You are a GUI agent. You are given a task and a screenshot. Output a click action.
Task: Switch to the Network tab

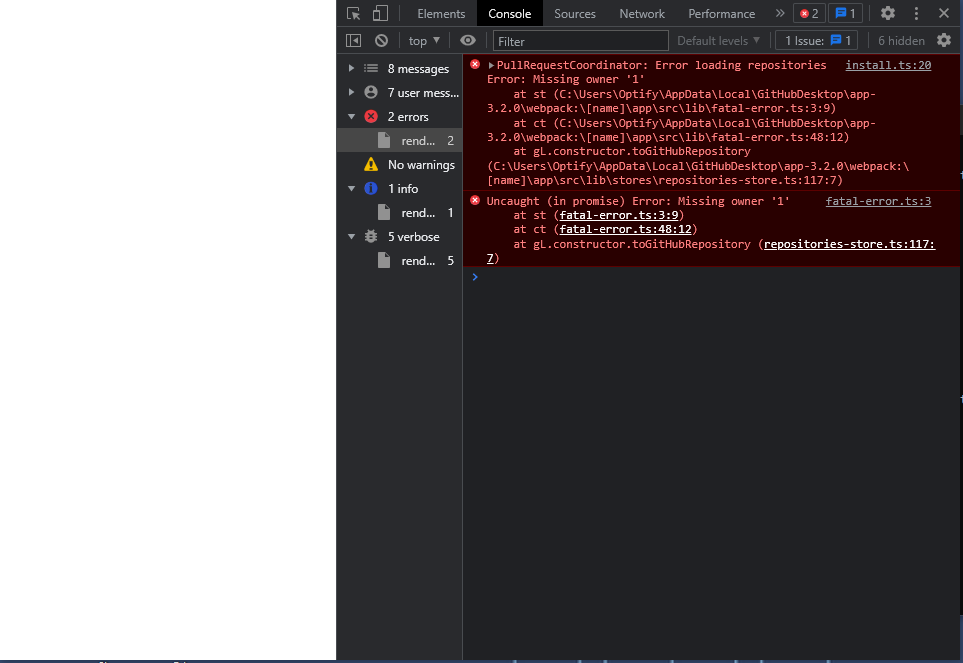point(641,13)
